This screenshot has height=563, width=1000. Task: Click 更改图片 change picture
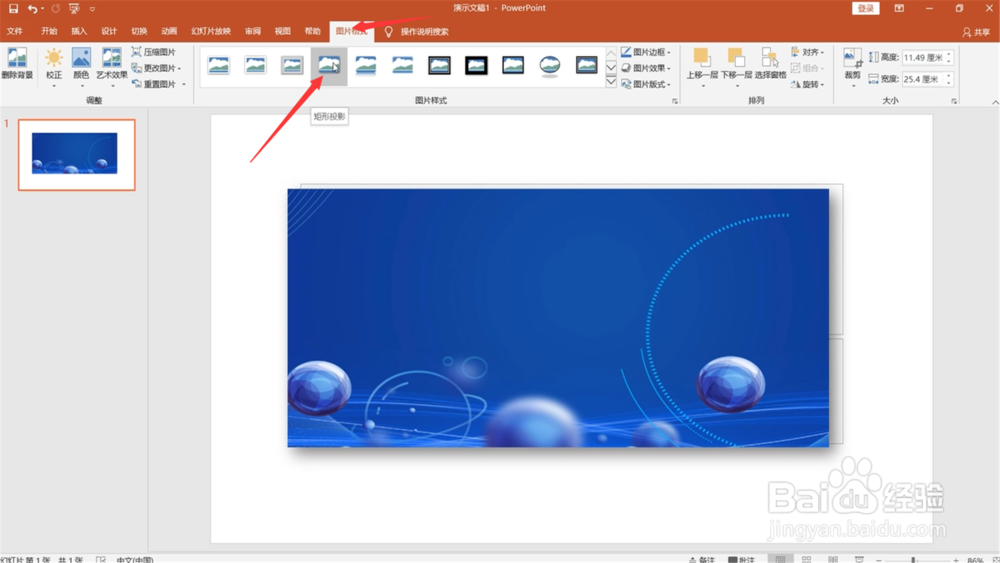154,68
